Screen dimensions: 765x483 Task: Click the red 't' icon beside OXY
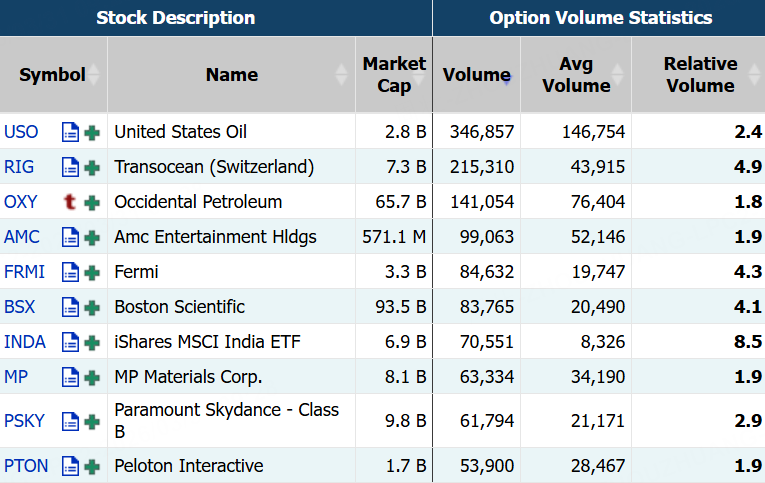coord(70,202)
